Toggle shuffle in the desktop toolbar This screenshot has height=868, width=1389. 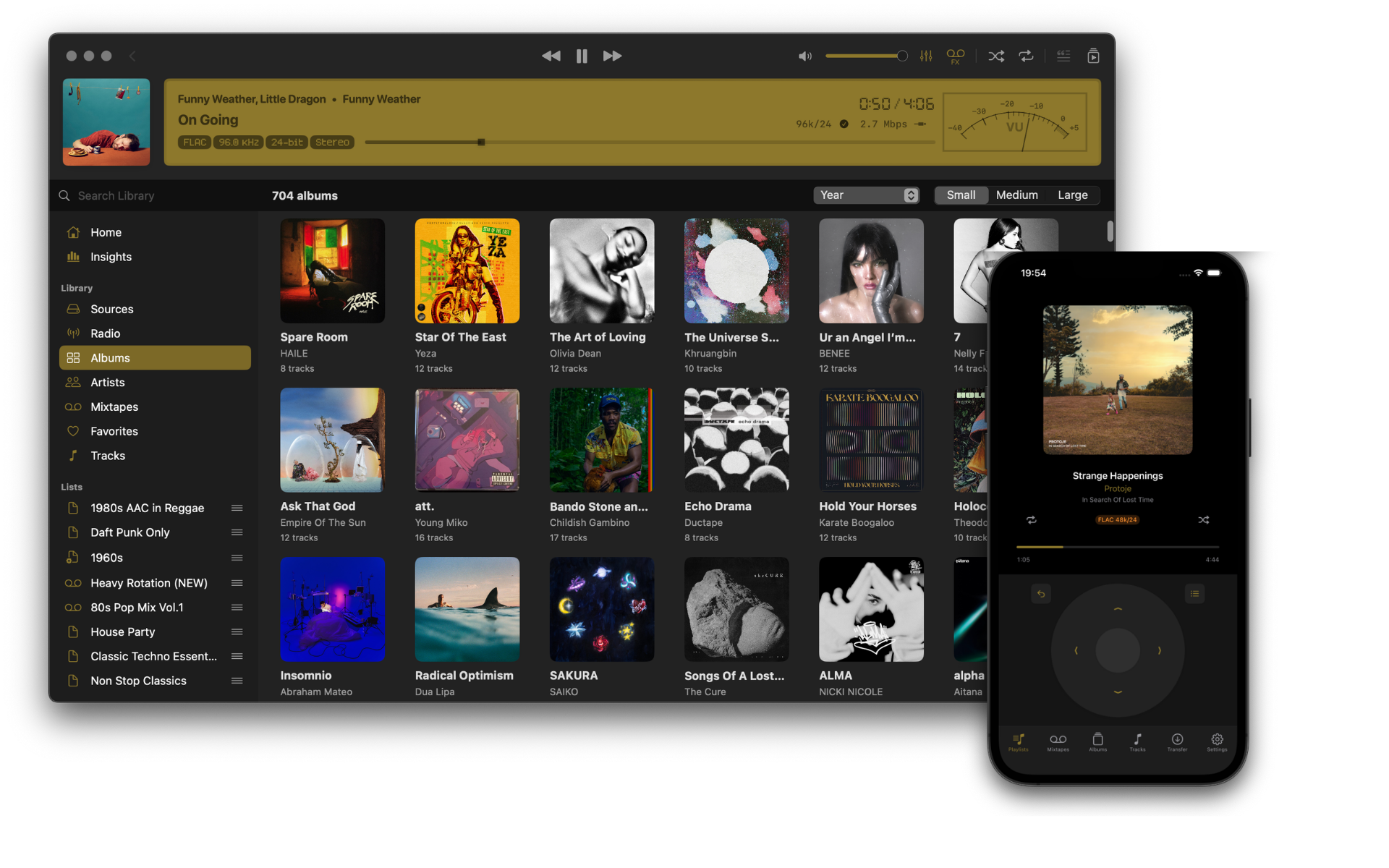click(996, 56)
